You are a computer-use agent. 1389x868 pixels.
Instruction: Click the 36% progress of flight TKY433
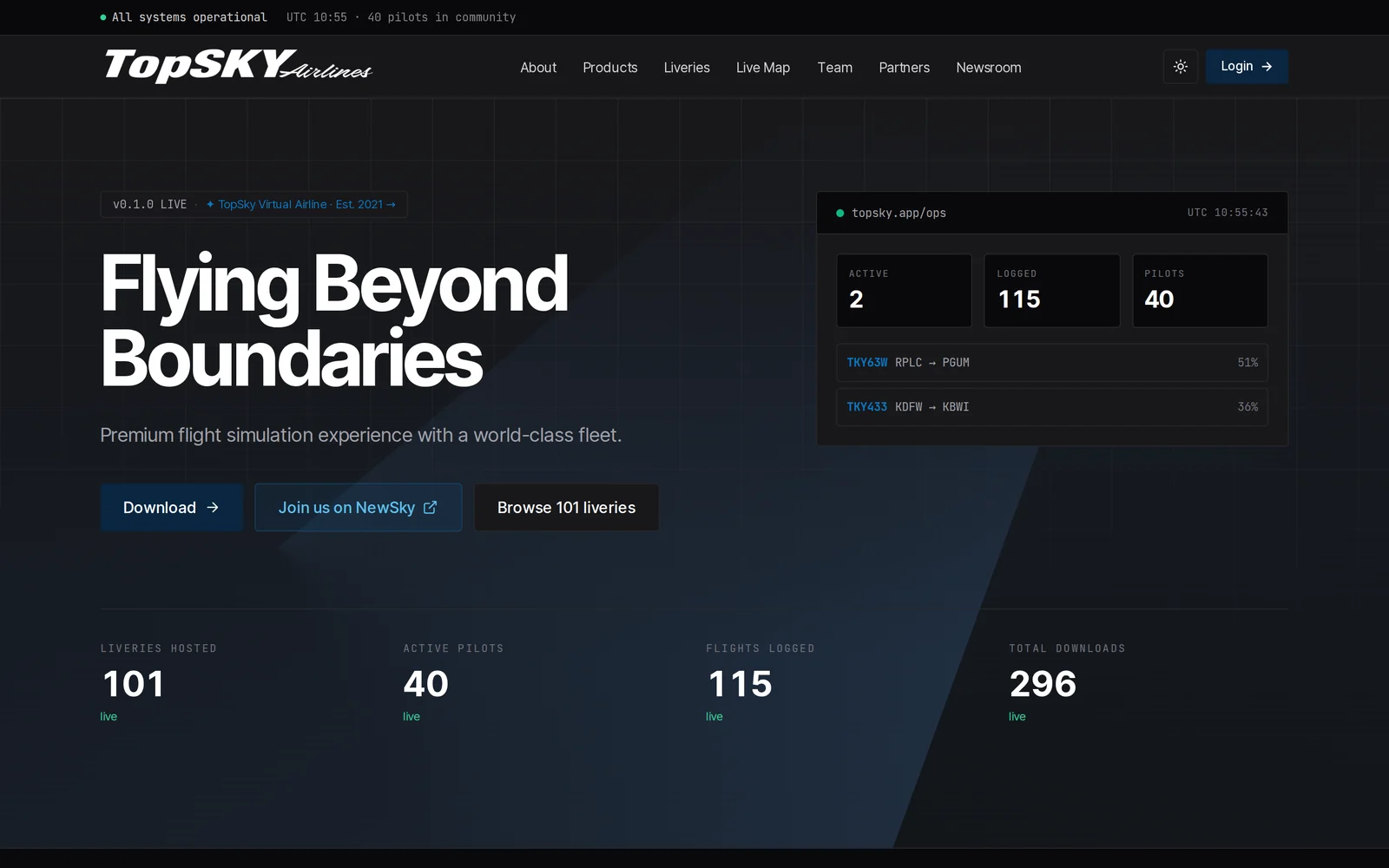[x=1247, y=407]
